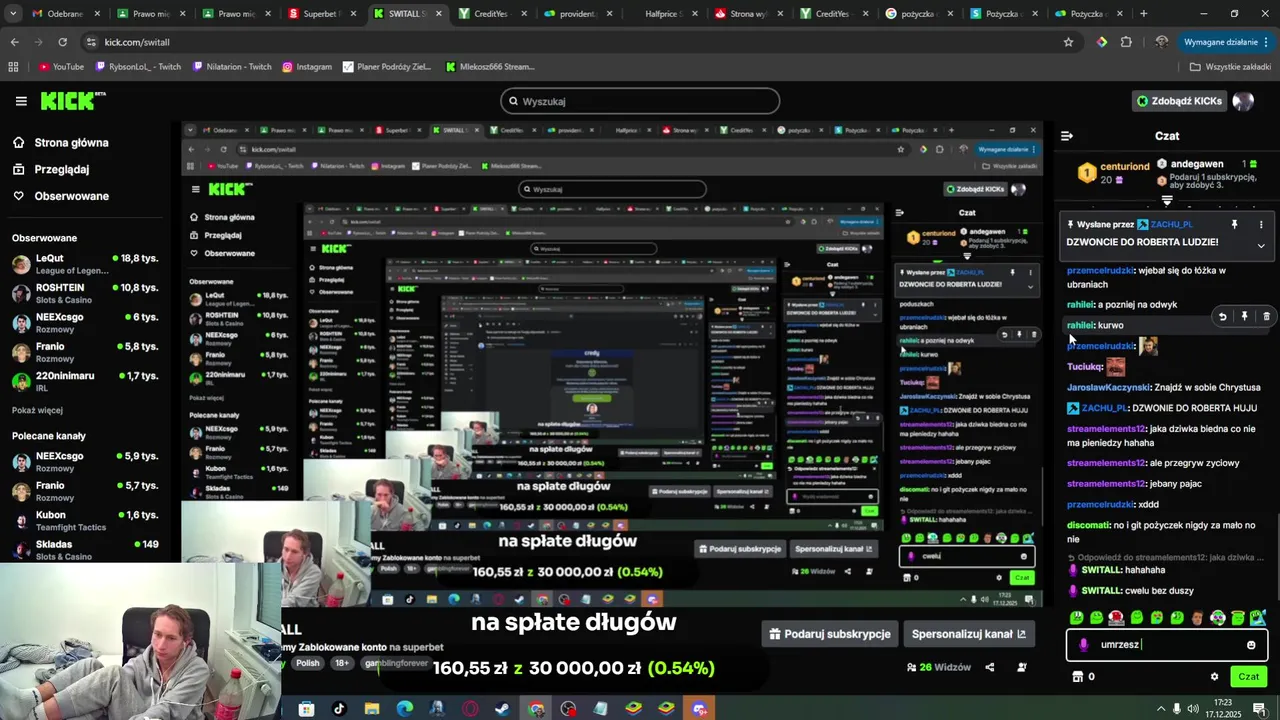This screenshot has width=1280, height=720.
Task: Select the gamblingforever tag
Action: point(396,663)
